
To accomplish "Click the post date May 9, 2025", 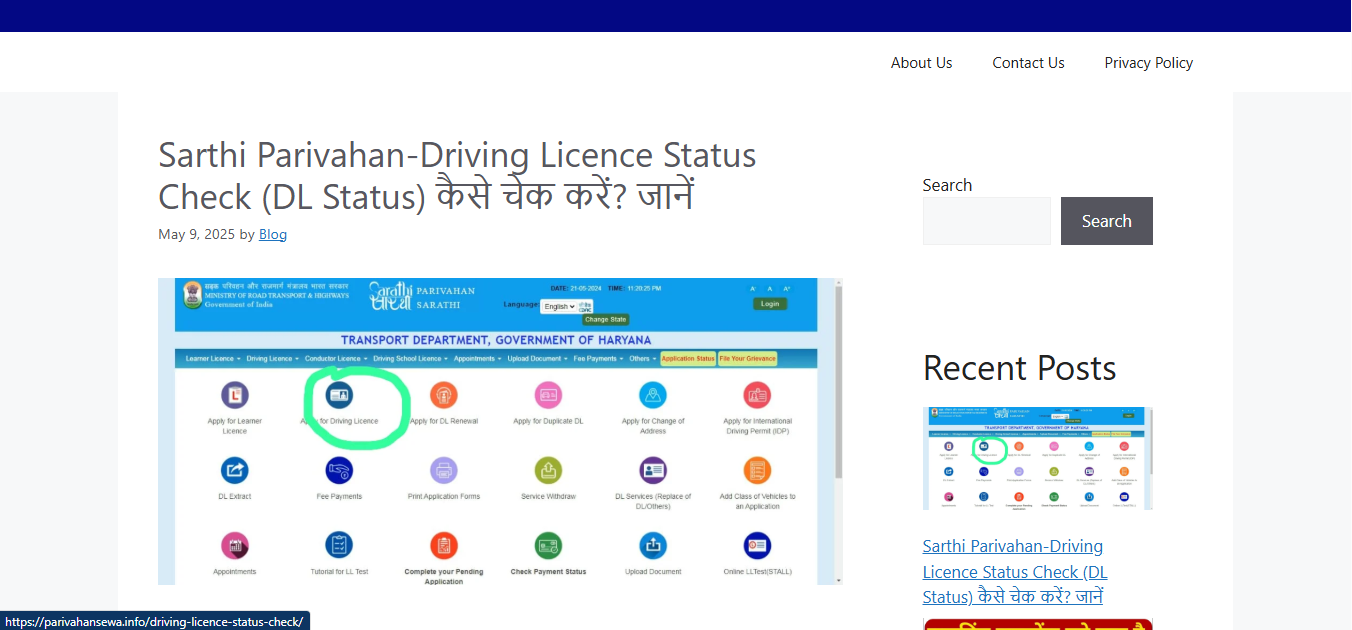I will point(196,234).
